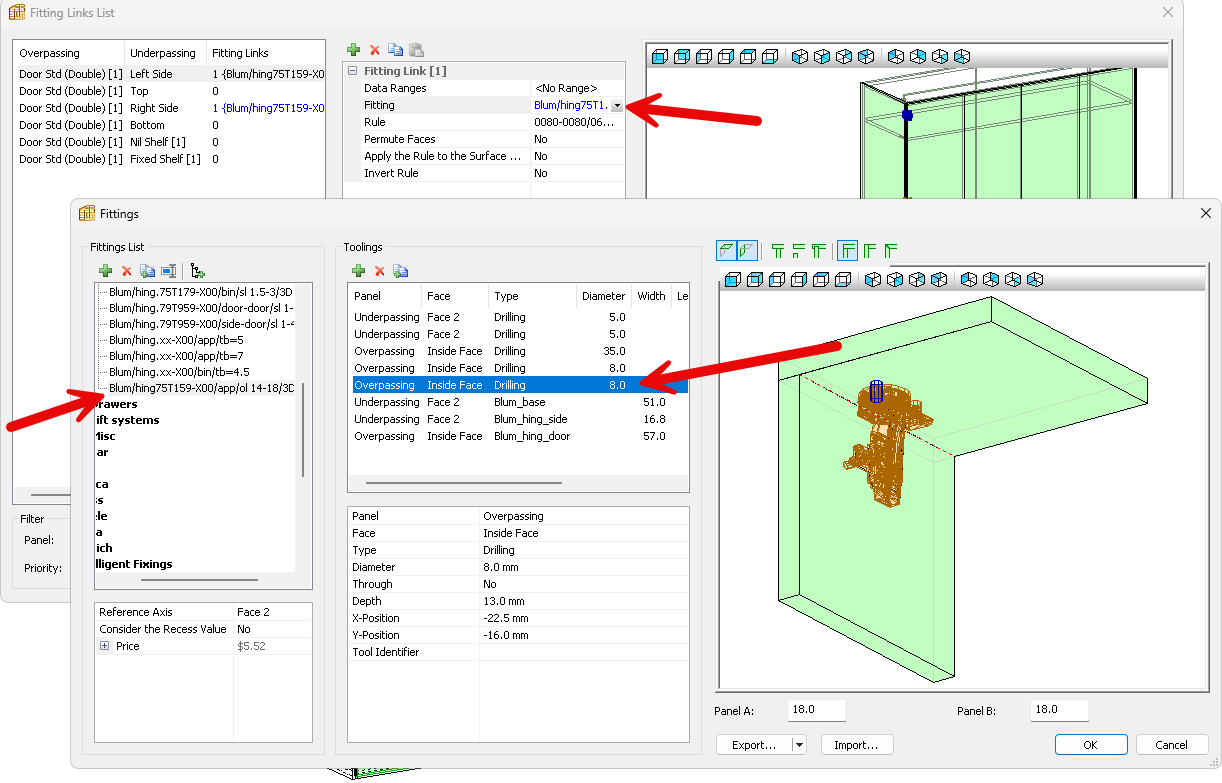
Task: Click the Panel A thickness field
Action: pos(817,710)
